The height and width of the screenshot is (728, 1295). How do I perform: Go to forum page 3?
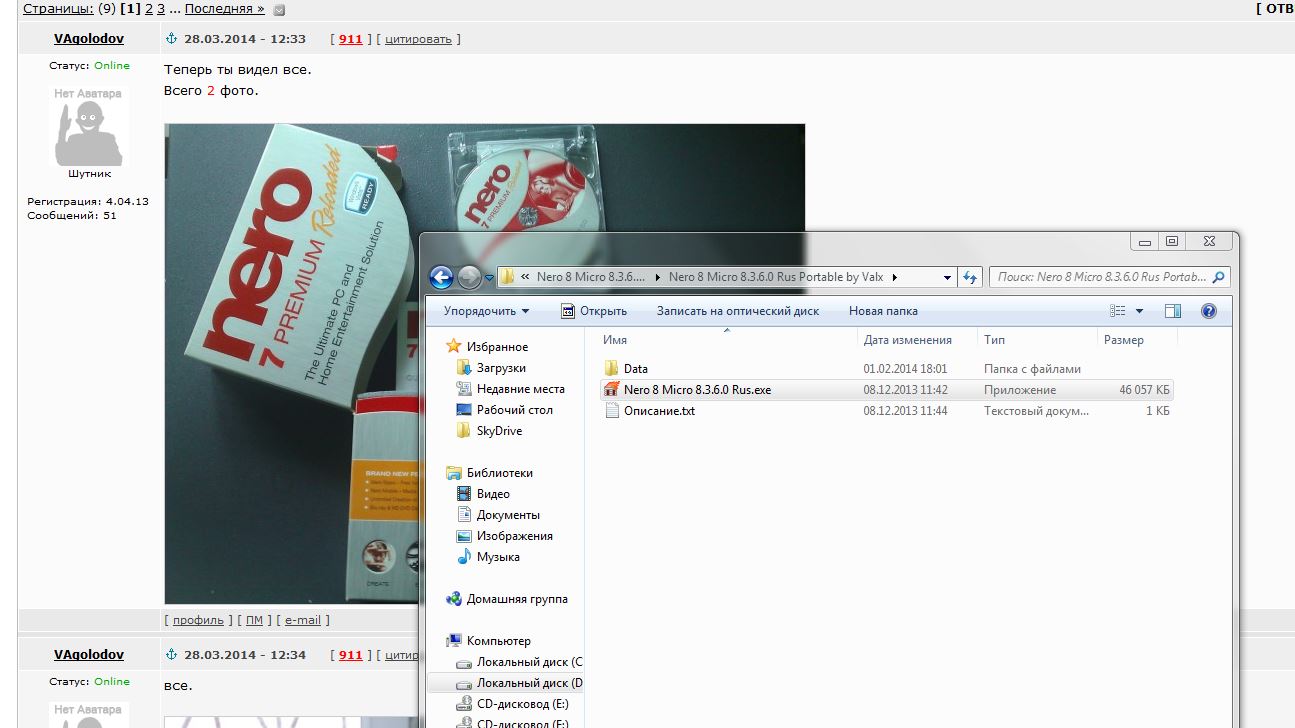click(x=161, y=9)
